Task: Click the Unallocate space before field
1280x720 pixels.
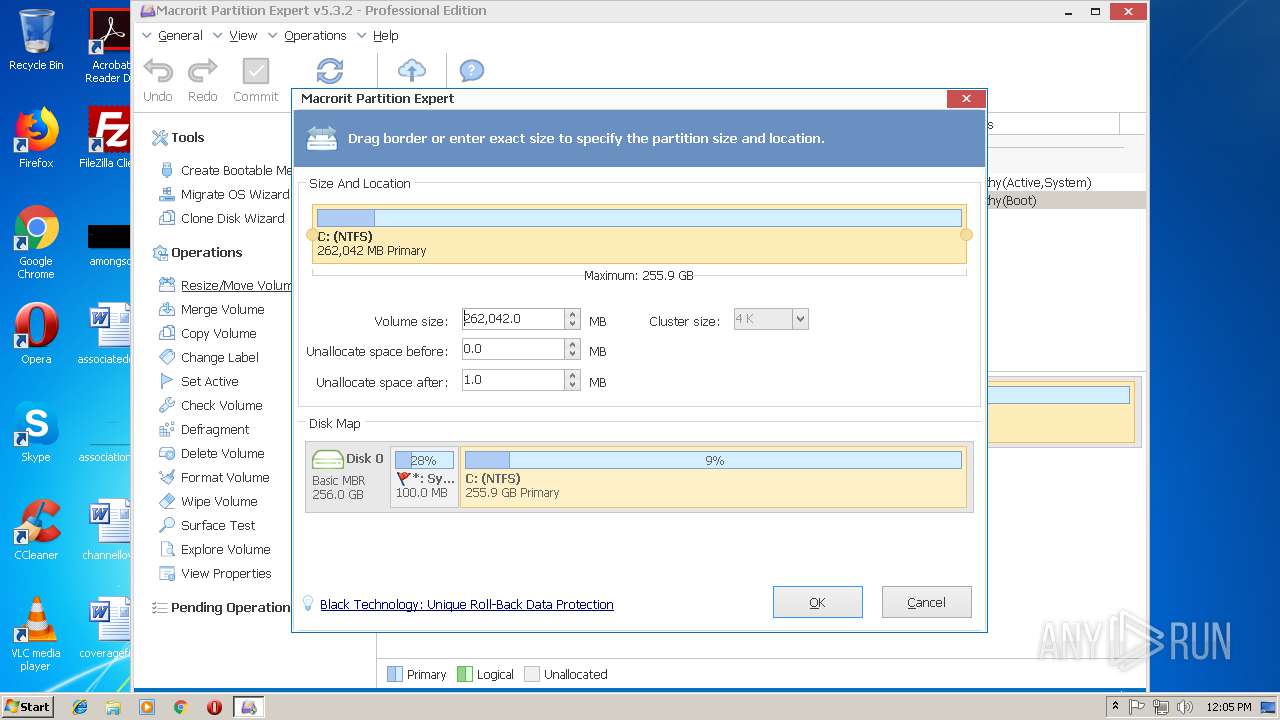Action: [513, 349]
